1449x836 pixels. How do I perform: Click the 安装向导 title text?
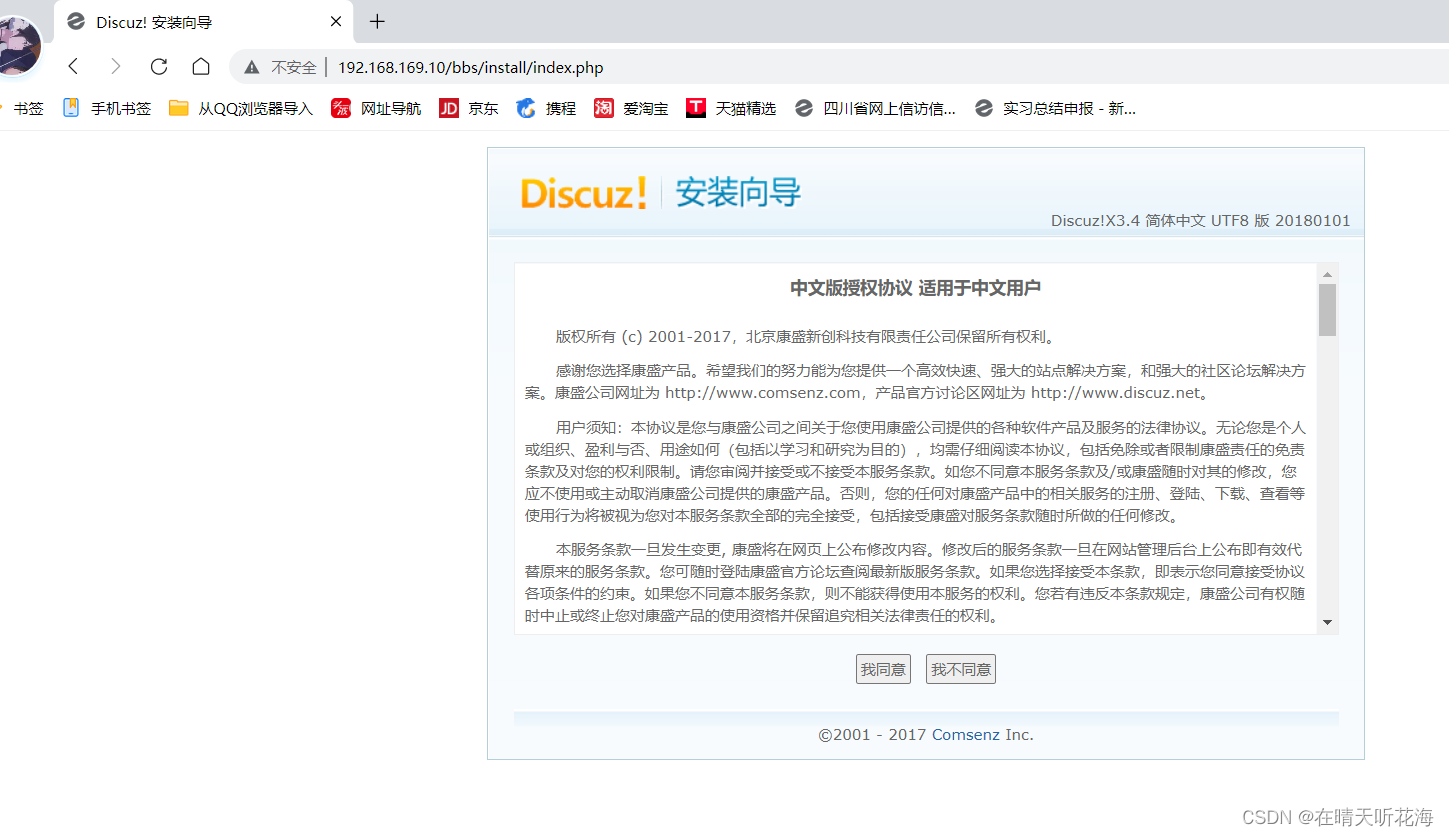pyautogui.click(x=738, y=192)
